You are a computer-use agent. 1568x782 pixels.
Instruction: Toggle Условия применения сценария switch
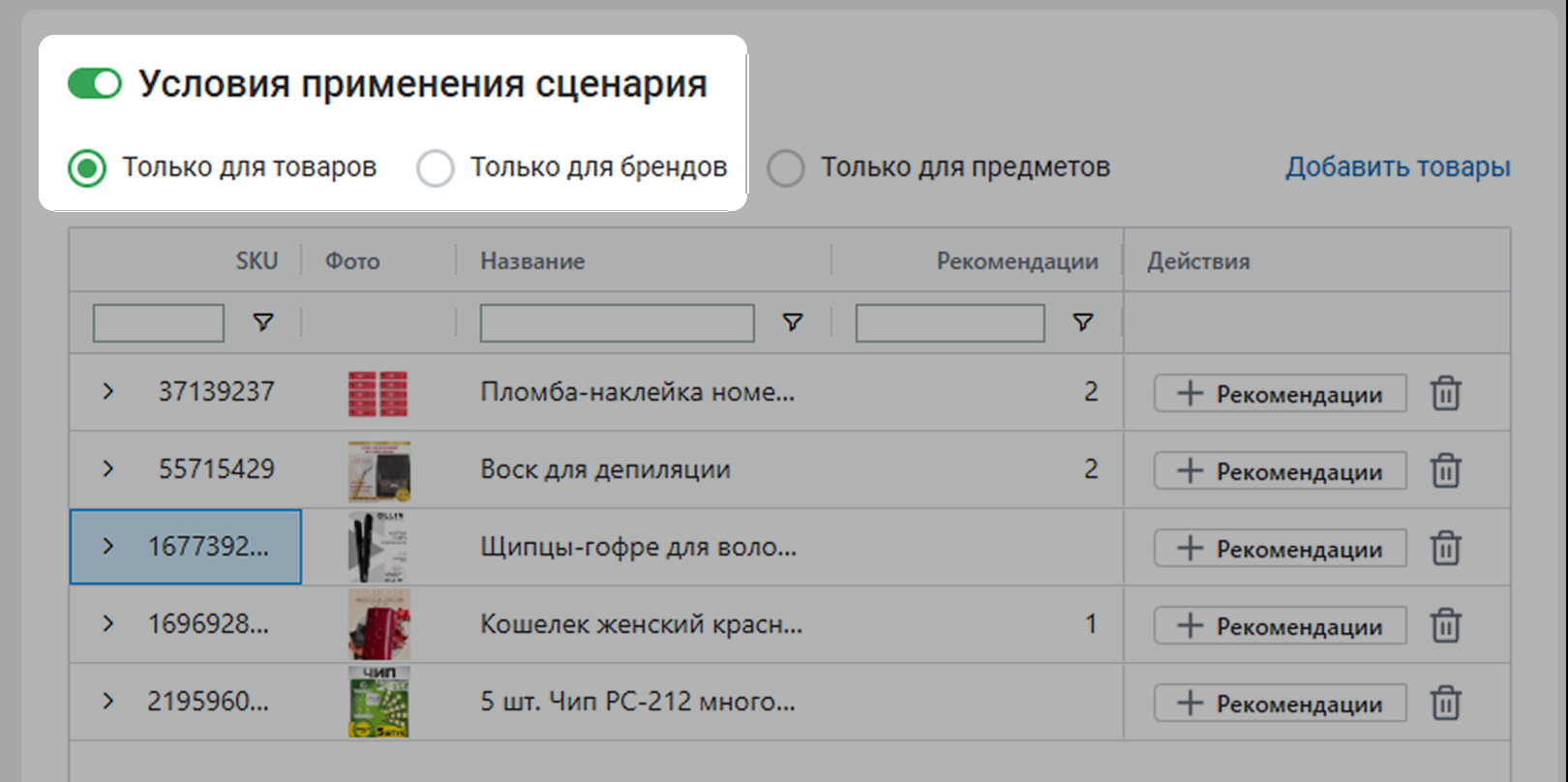[95, 84]
